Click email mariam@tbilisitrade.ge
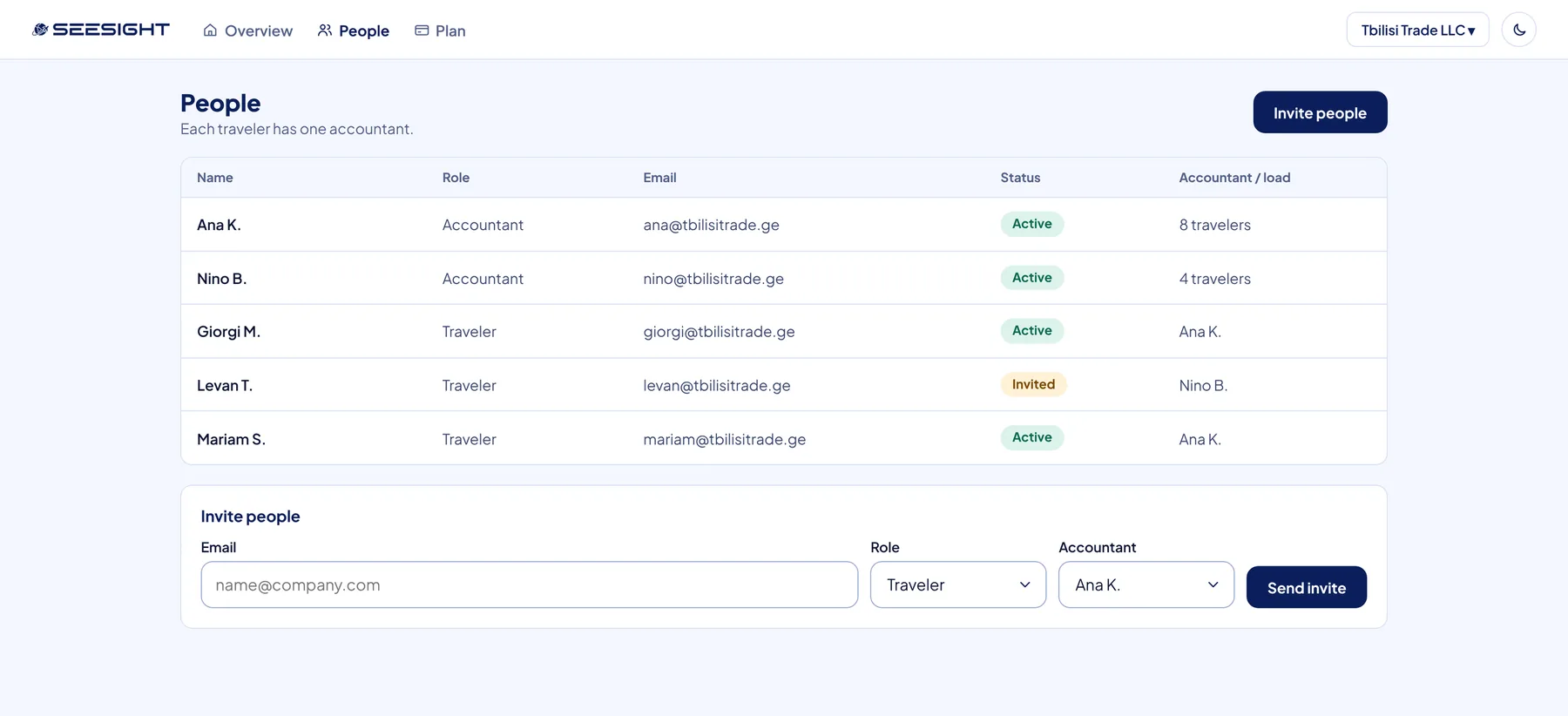Image resolution: width=1568 pixels, height=716 pixels. 725,440
